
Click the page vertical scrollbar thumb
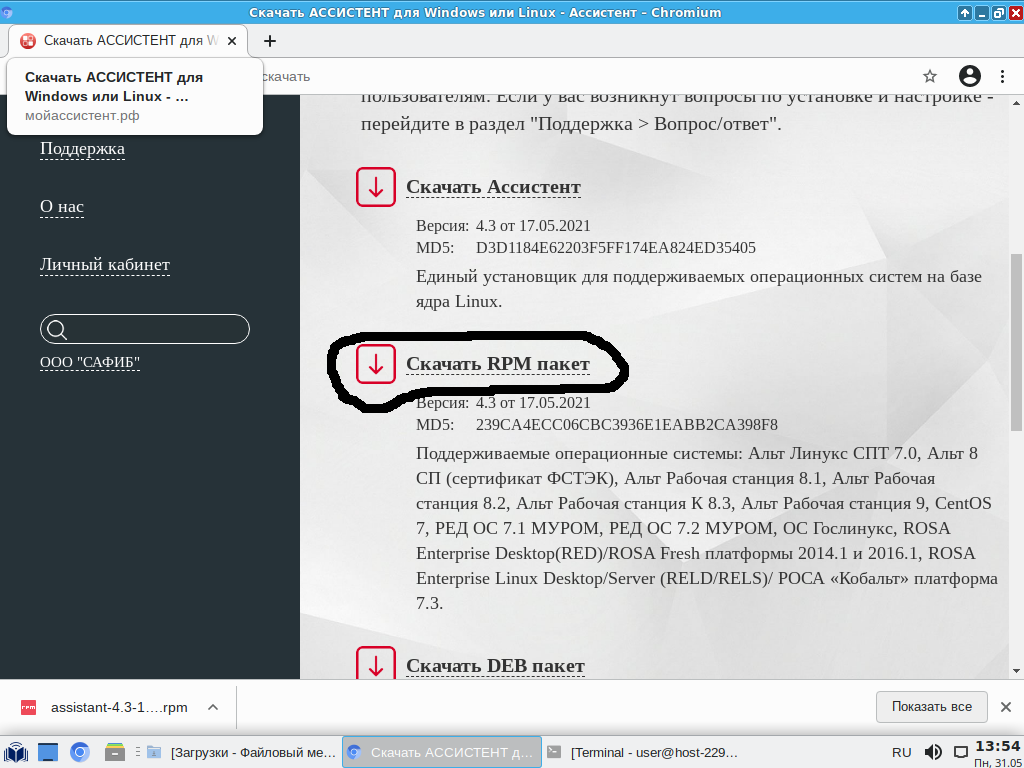coord(1016,342)
